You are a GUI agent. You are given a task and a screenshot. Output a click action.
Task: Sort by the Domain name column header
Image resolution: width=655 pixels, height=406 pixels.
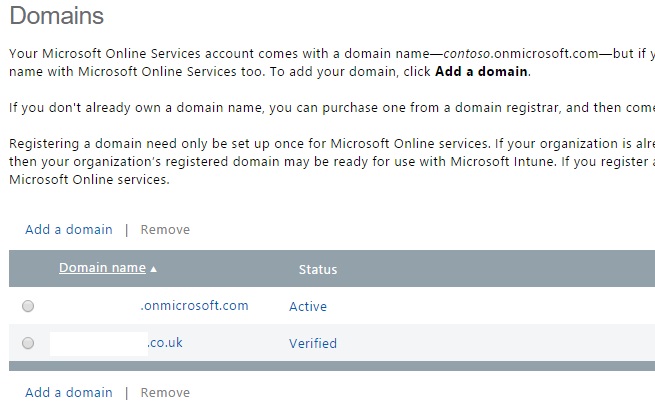coord(102,268)
